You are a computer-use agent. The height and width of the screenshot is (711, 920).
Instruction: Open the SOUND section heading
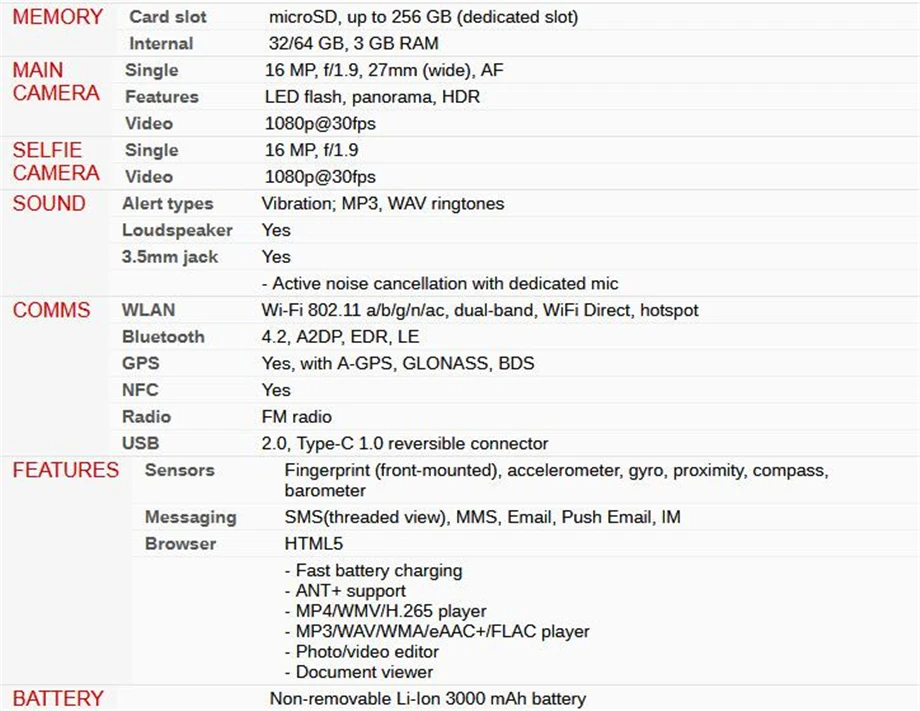coord(49,204)
